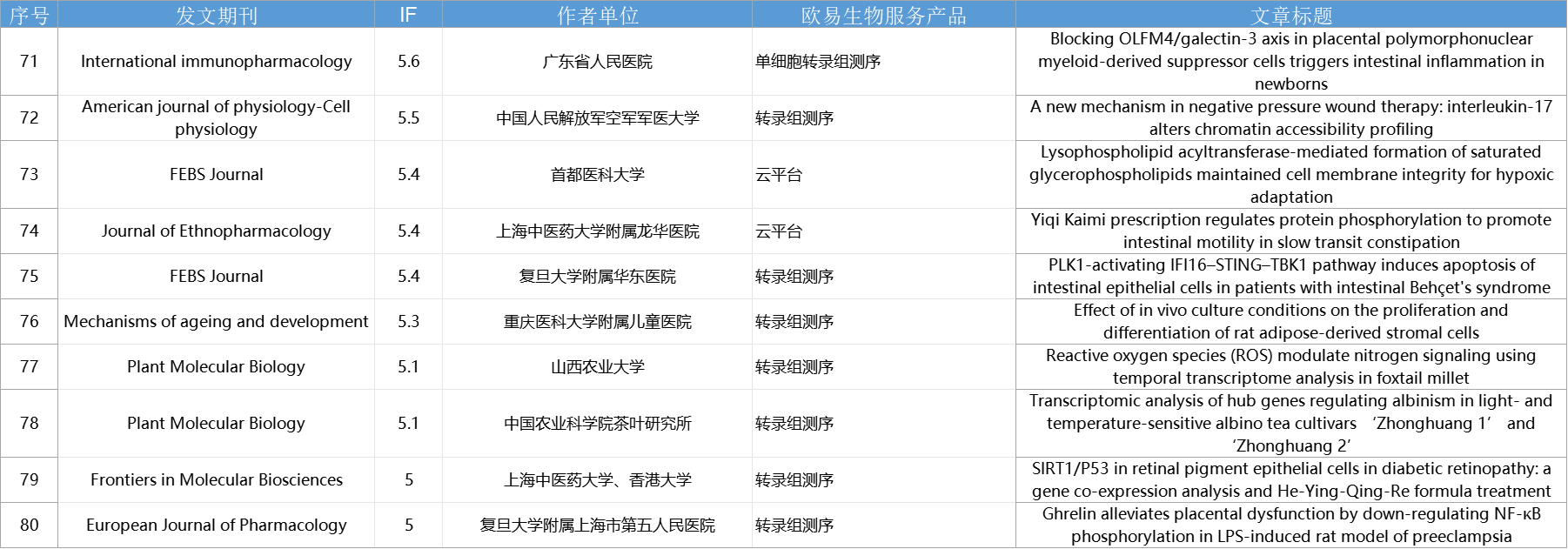This screenshot has width=1568, height=549.
Task: Select IF 5 in European Journal of Pharmacology row
Action: pyautogui.click(x=408, y=526)
